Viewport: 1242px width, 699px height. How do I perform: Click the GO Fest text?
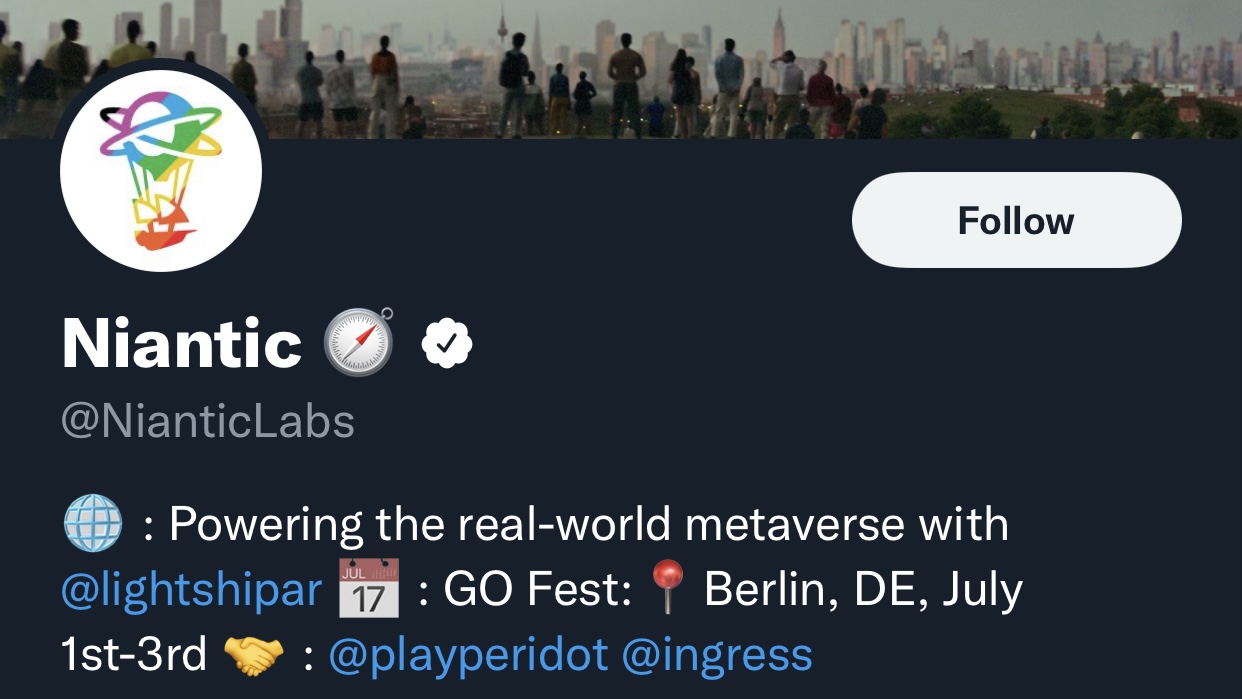[x=538, y=590]
